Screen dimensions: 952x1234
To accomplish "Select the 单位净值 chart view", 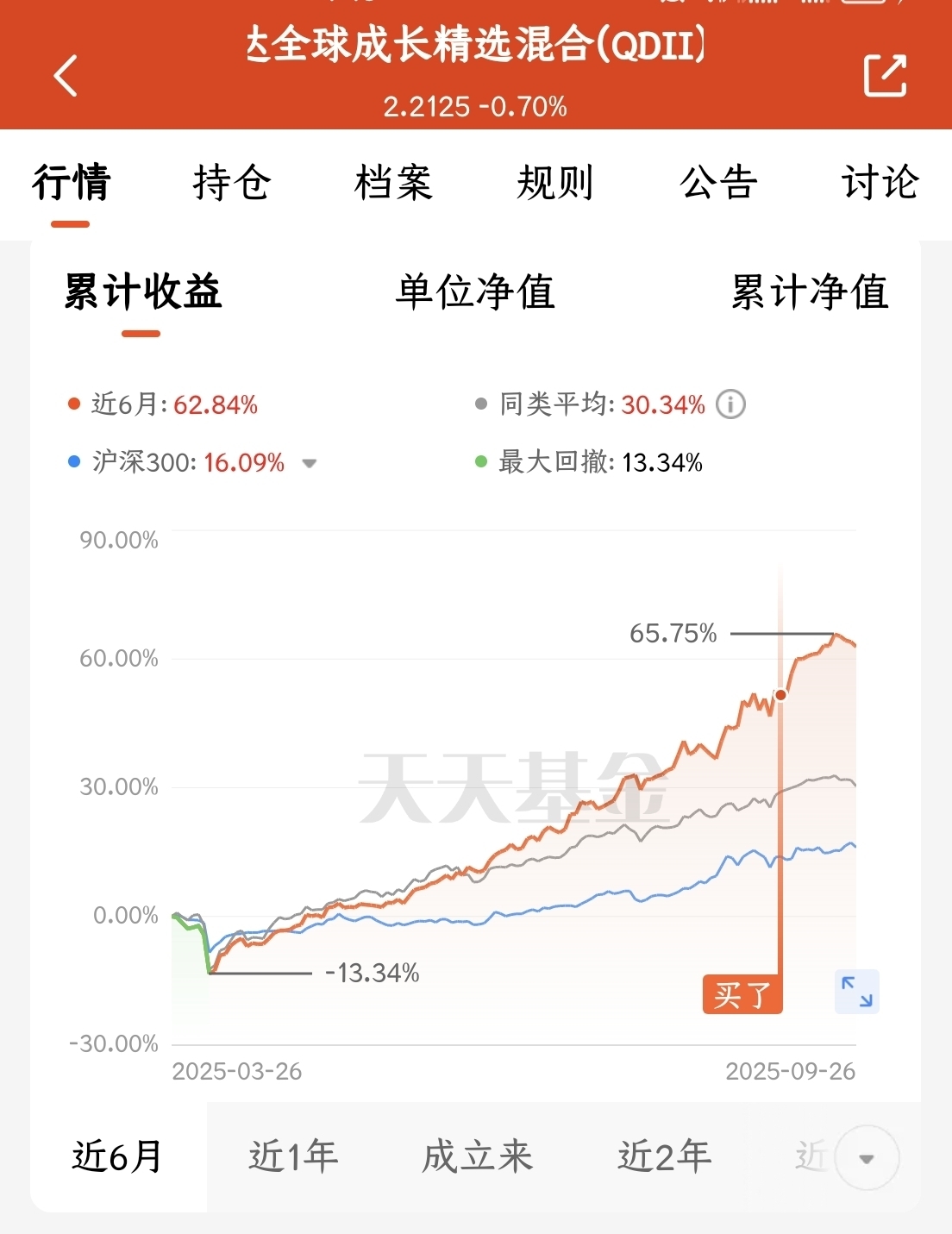I will pyautogui.click(x=475, y=292).
